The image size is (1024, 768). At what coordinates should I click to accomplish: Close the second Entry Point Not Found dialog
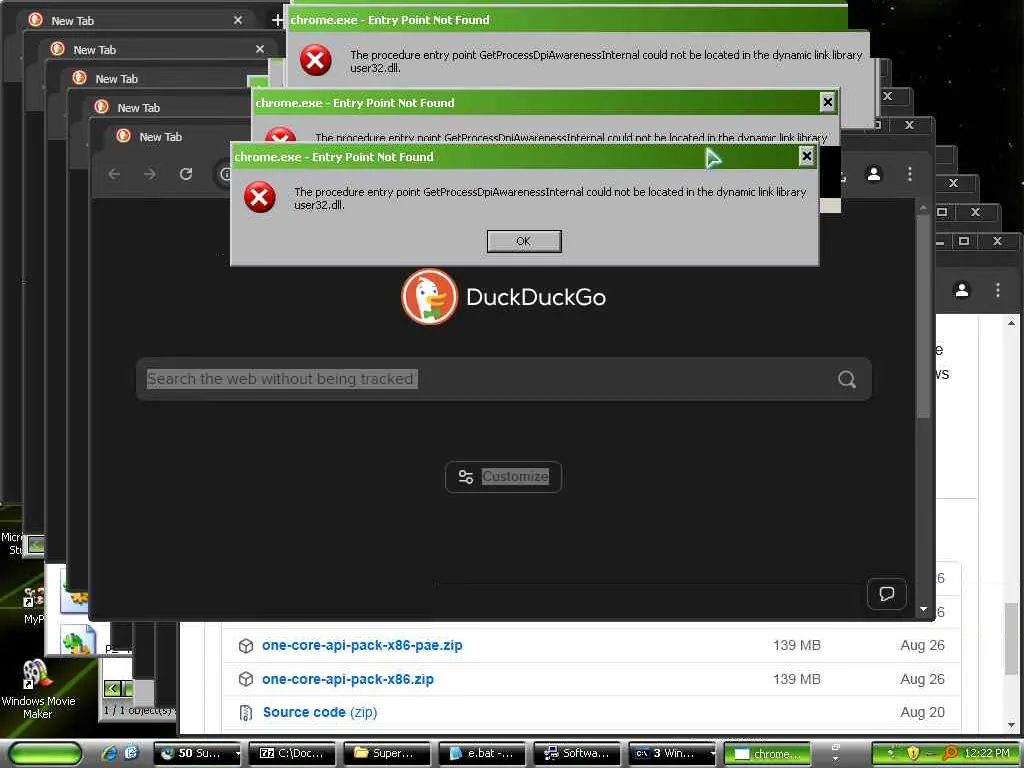827,102
